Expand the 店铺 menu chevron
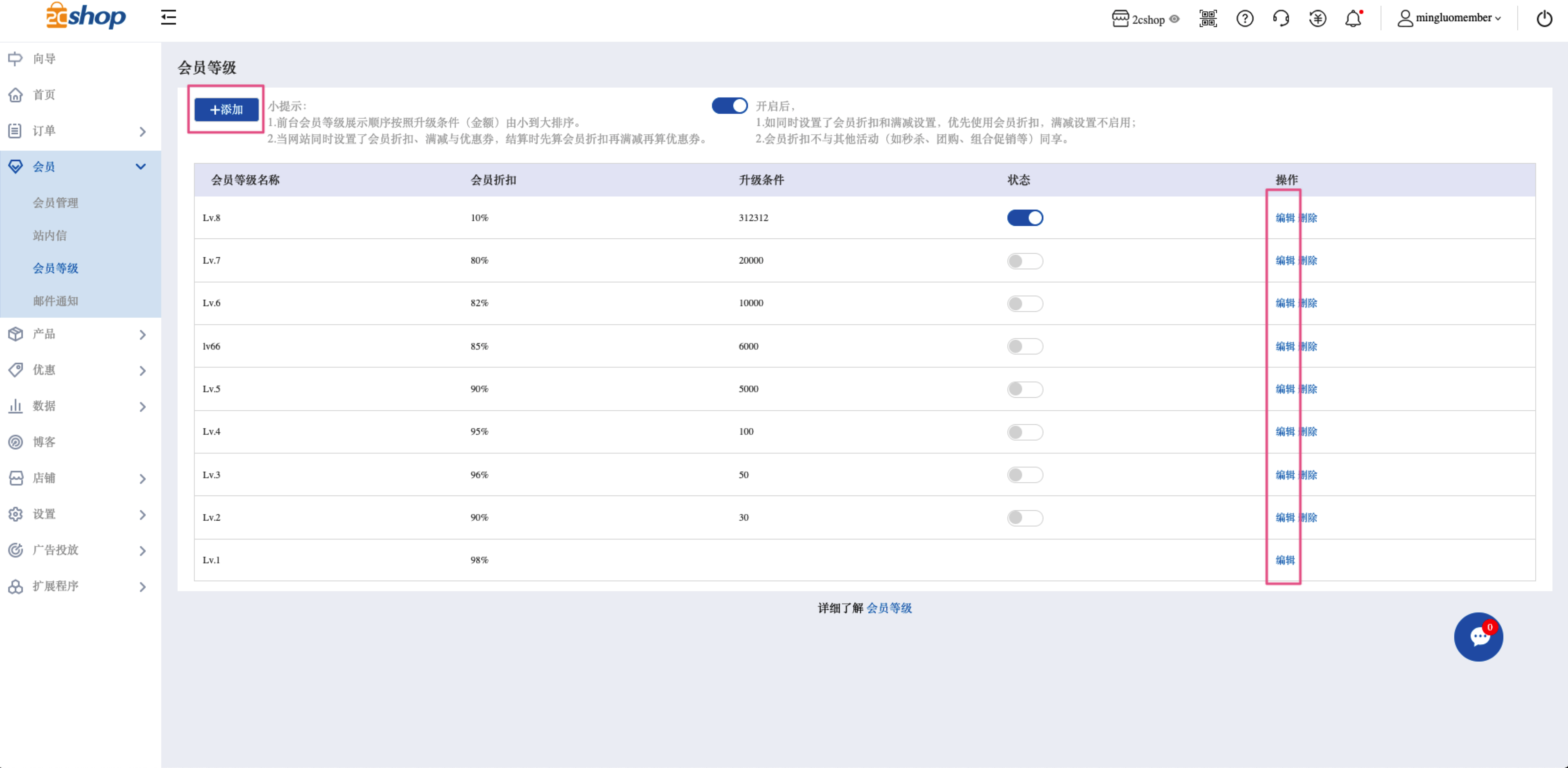Viewport: 1568px width, 768px height. 142,479
